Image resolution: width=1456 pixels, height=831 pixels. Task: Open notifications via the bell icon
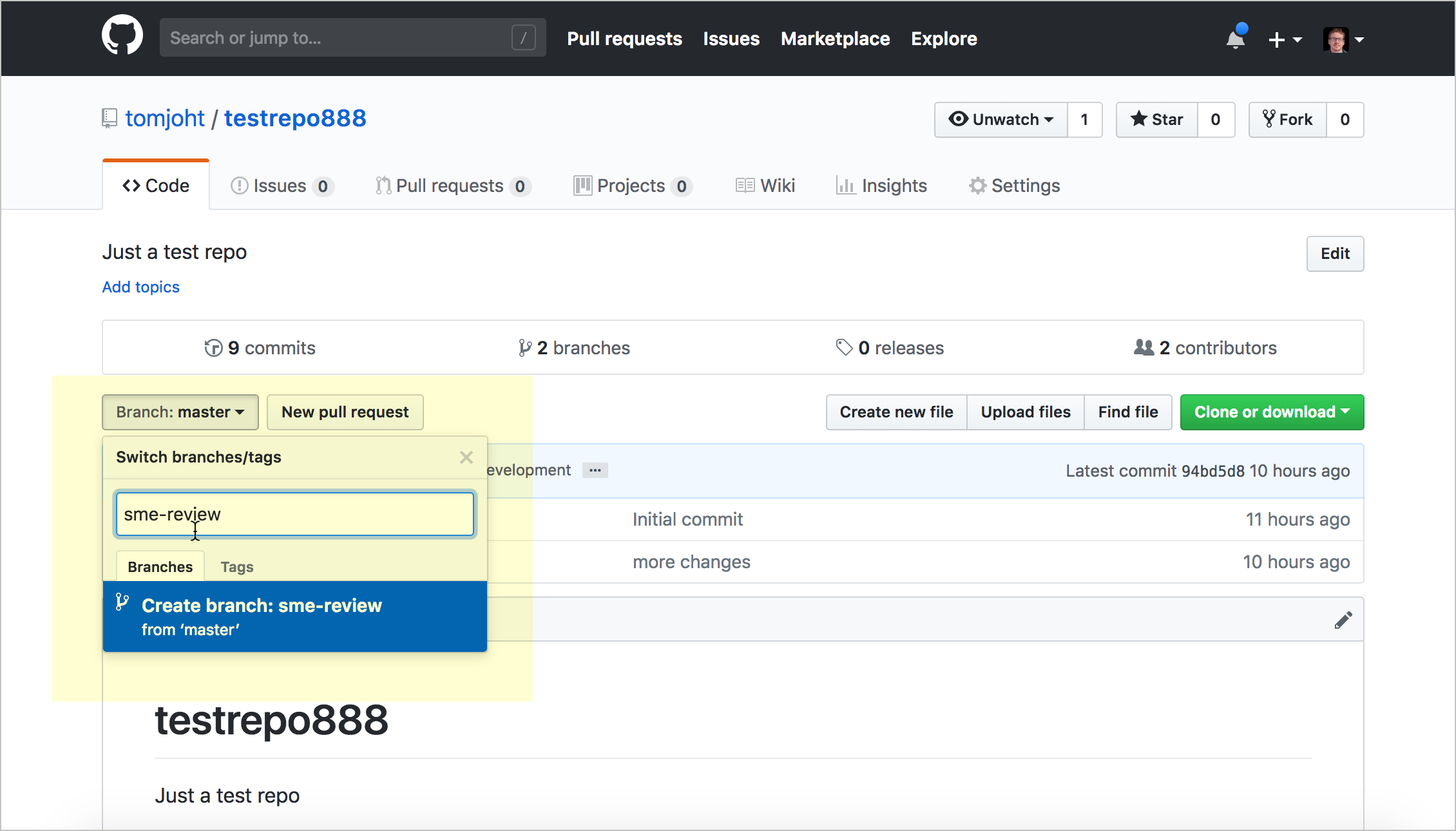click(x=1234, y=39)
